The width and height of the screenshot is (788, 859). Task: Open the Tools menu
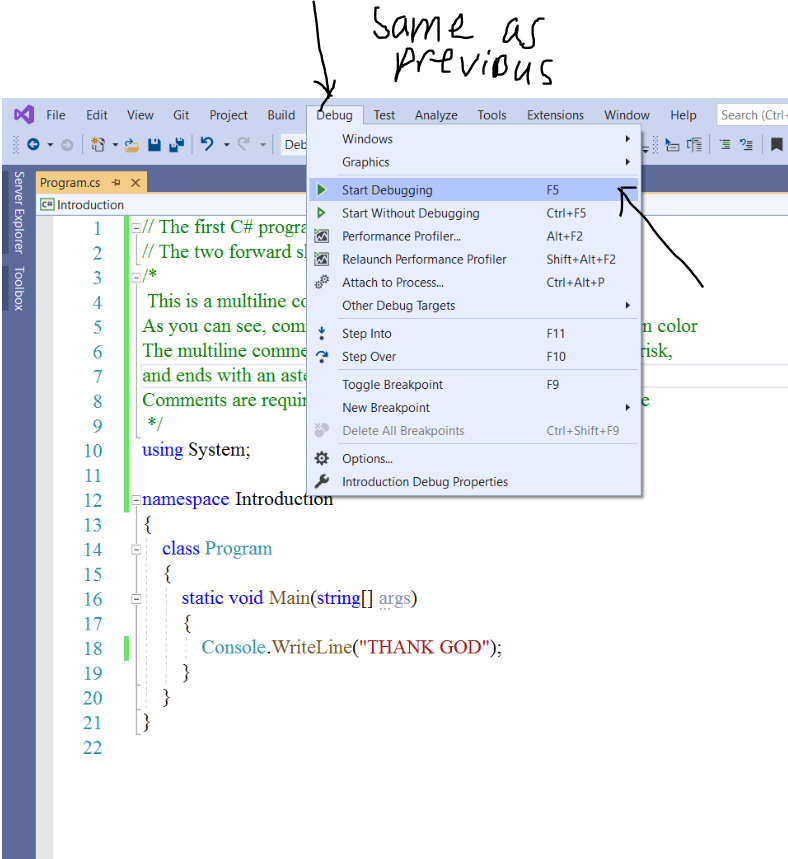tap(492, 115)
